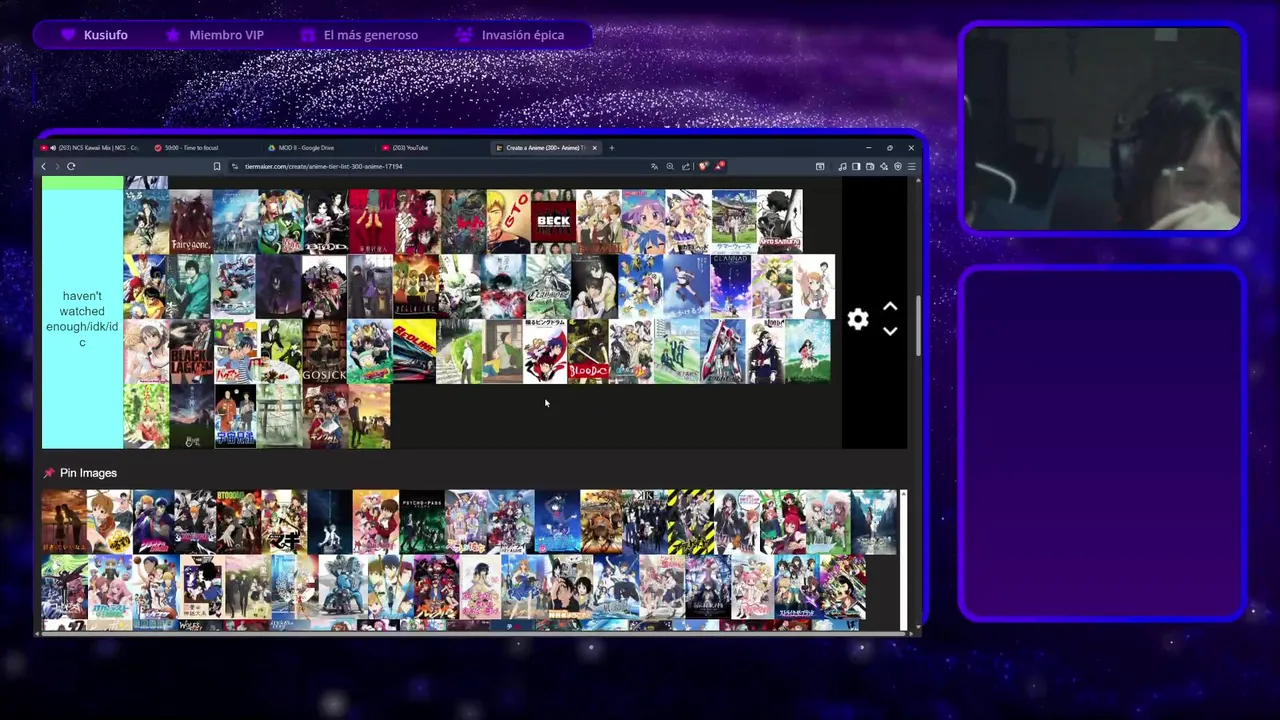
Task: Open the Brave Wallet icon
Action: 870,166
